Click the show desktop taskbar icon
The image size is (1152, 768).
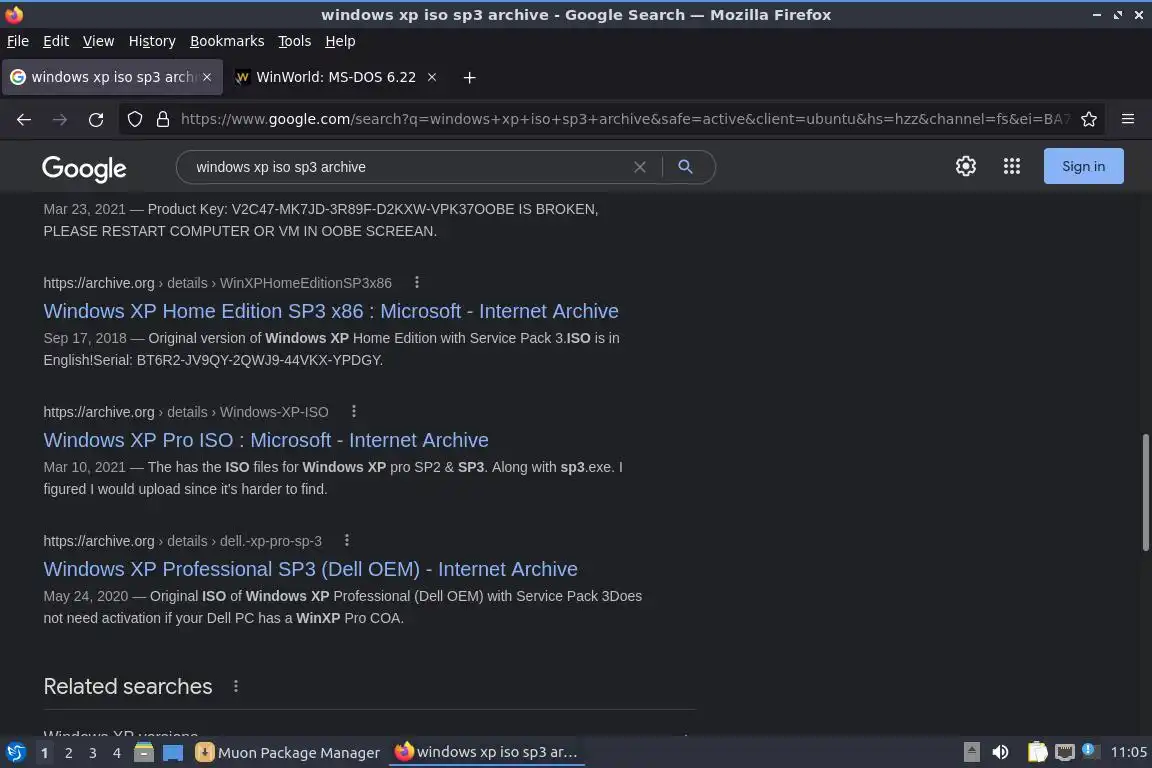point(173,753)
